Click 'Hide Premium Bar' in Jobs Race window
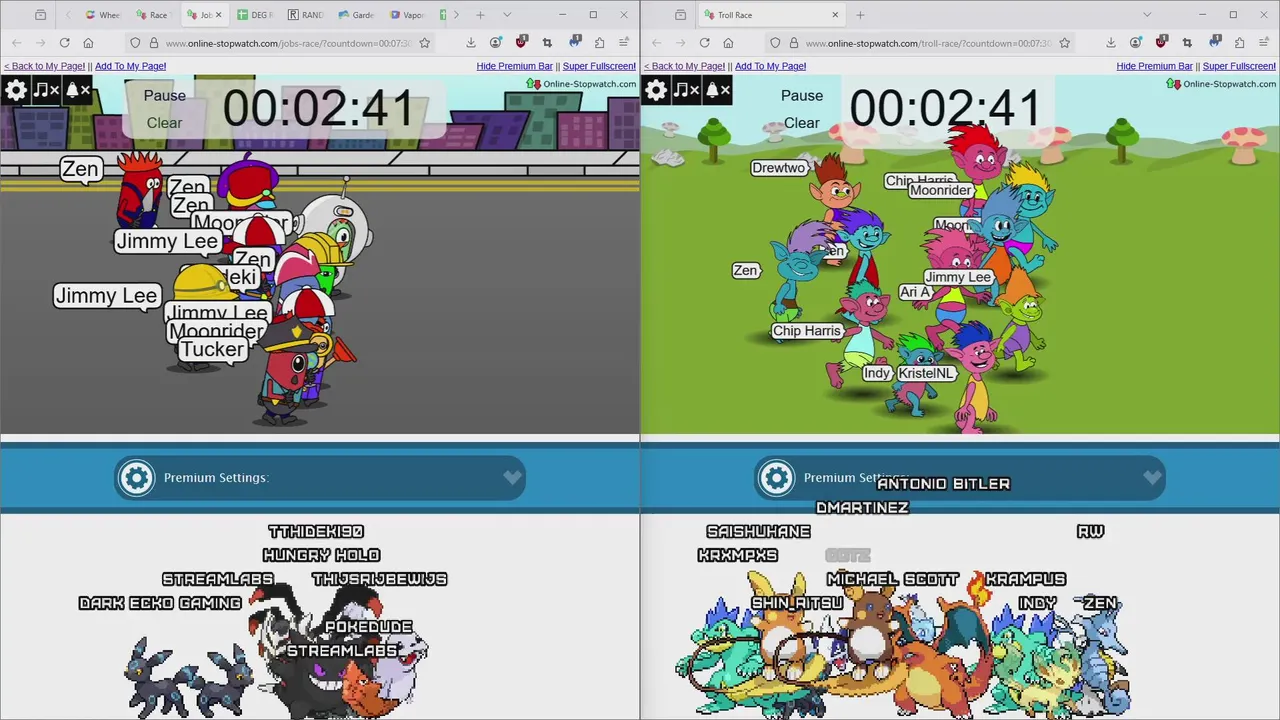1280x720 pixels. pyautogui.click(x=514, y=66)
